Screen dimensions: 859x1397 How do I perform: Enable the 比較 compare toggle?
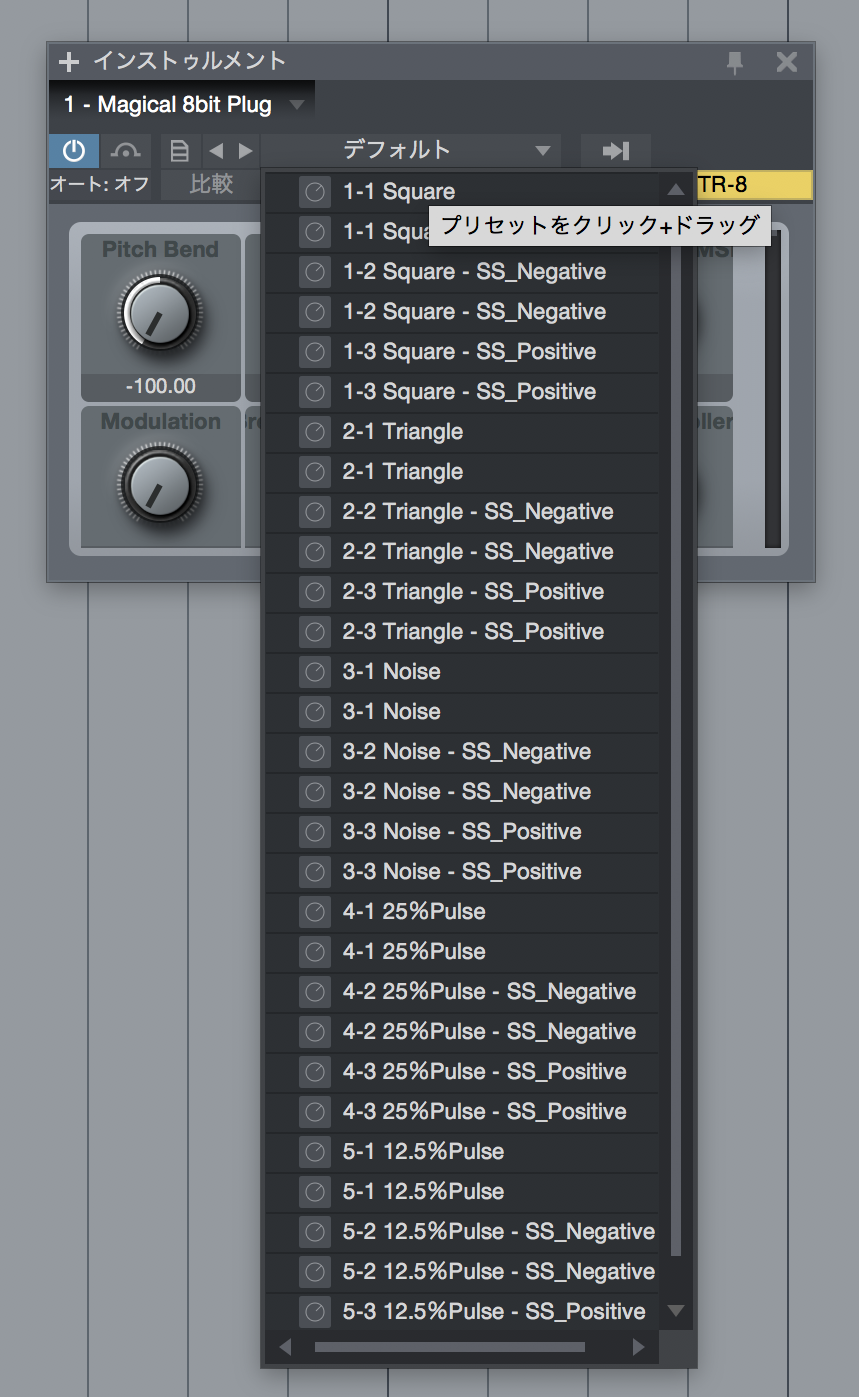(210, 184)
